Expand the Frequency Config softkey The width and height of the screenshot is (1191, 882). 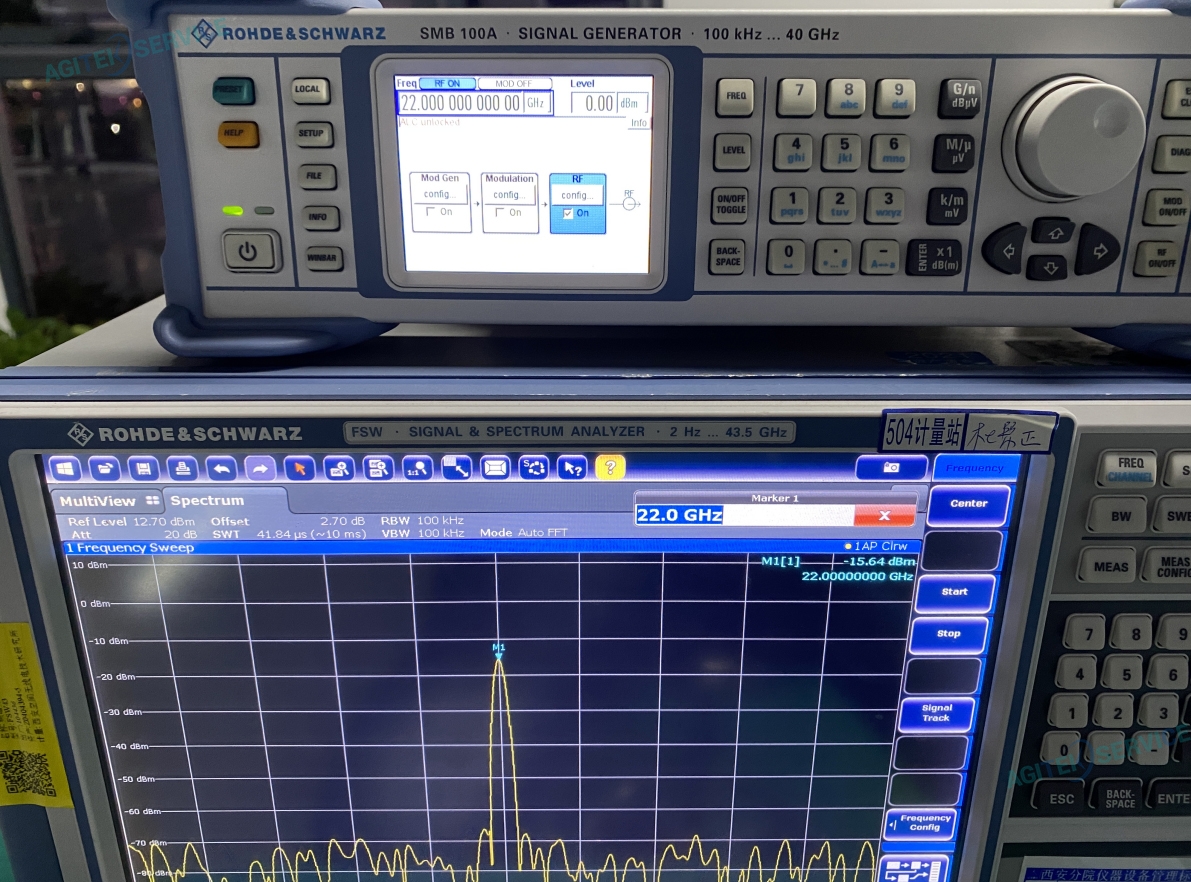[x=920, y=823]
